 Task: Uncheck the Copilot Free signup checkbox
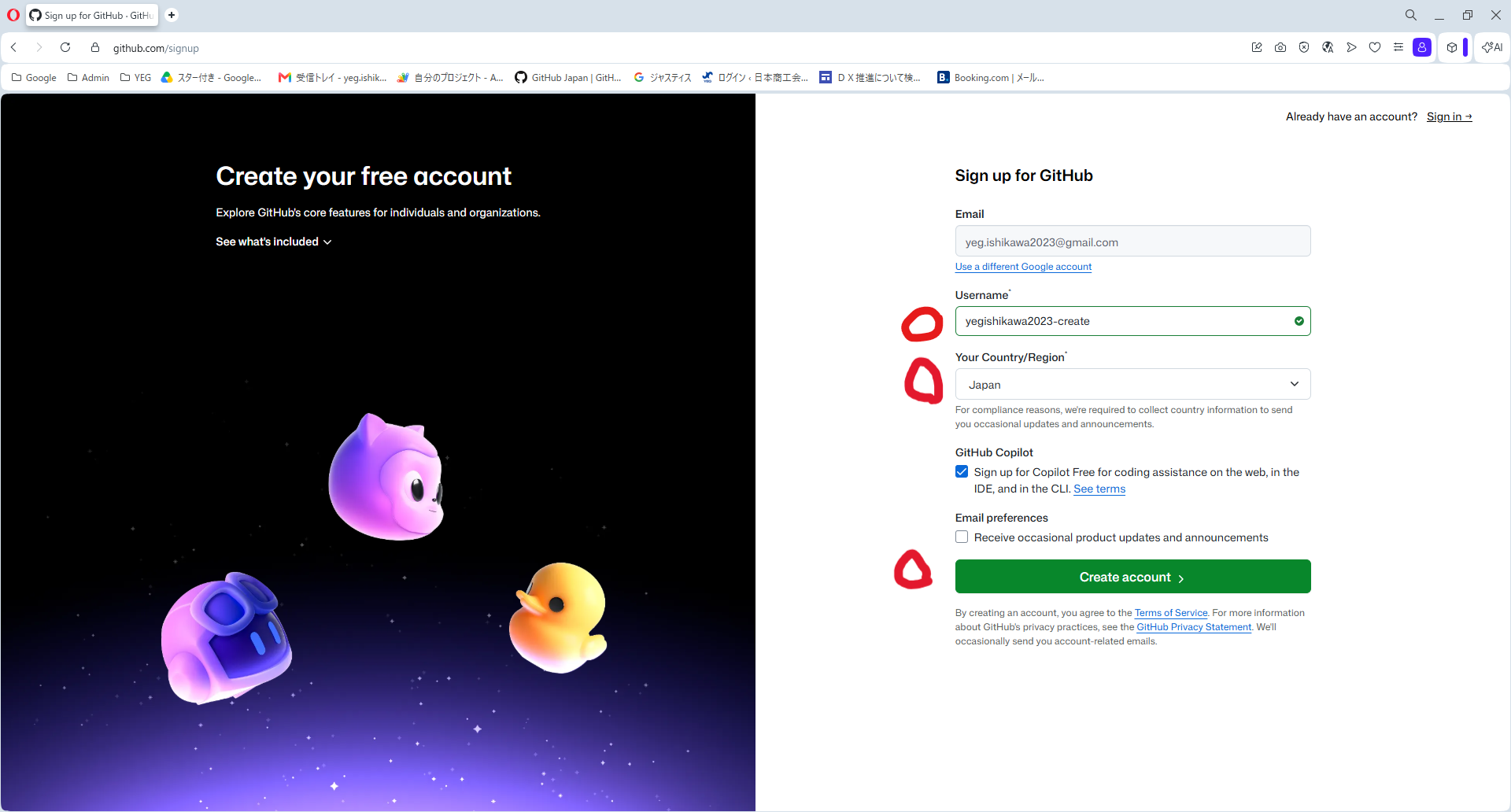coord(962,472)
